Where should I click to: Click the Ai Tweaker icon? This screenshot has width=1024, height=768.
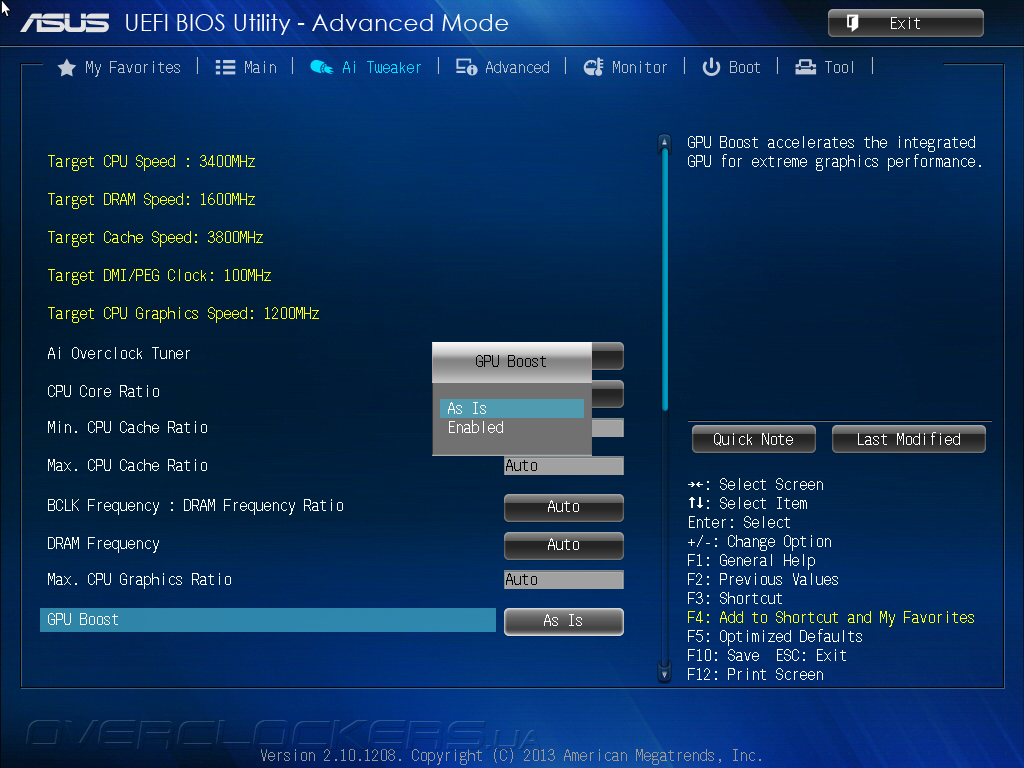pos(321,67)
